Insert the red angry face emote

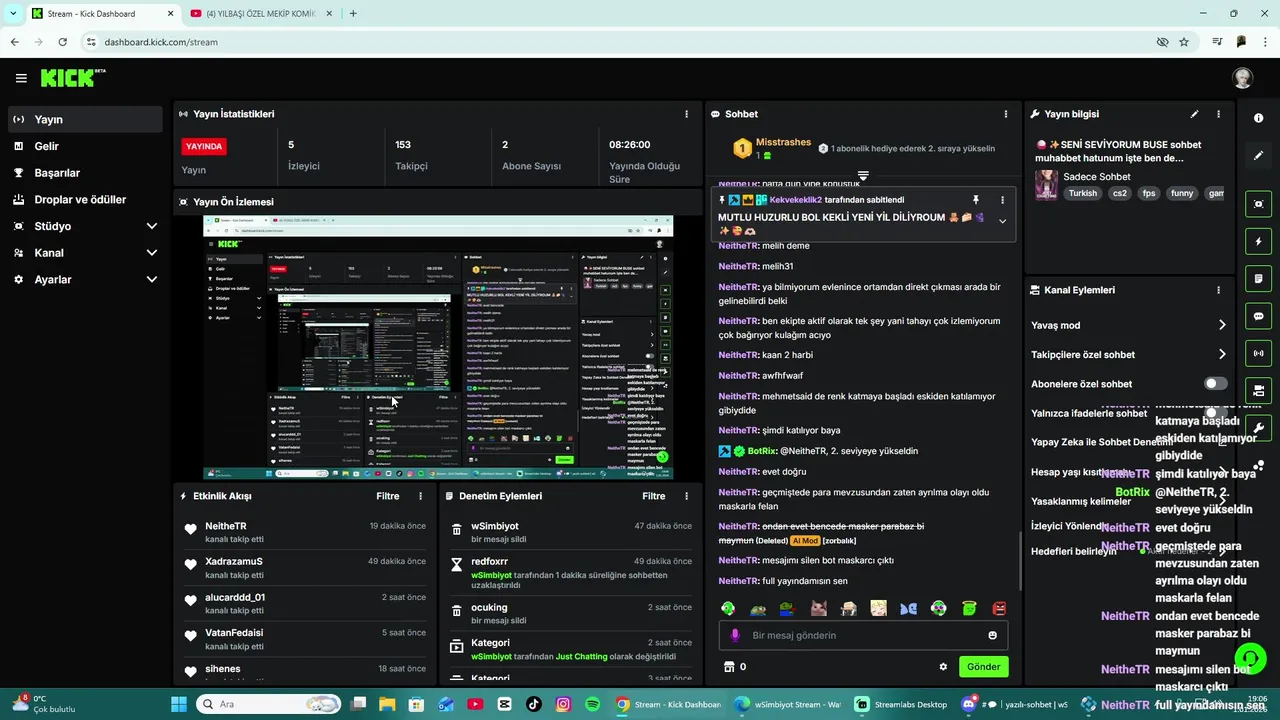[x=998, y=608]
